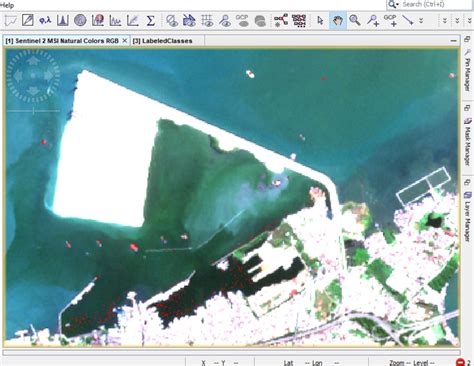Select the Panning hand tool
Viewport: 474px width, 366px height.
(x=338, y=21)
